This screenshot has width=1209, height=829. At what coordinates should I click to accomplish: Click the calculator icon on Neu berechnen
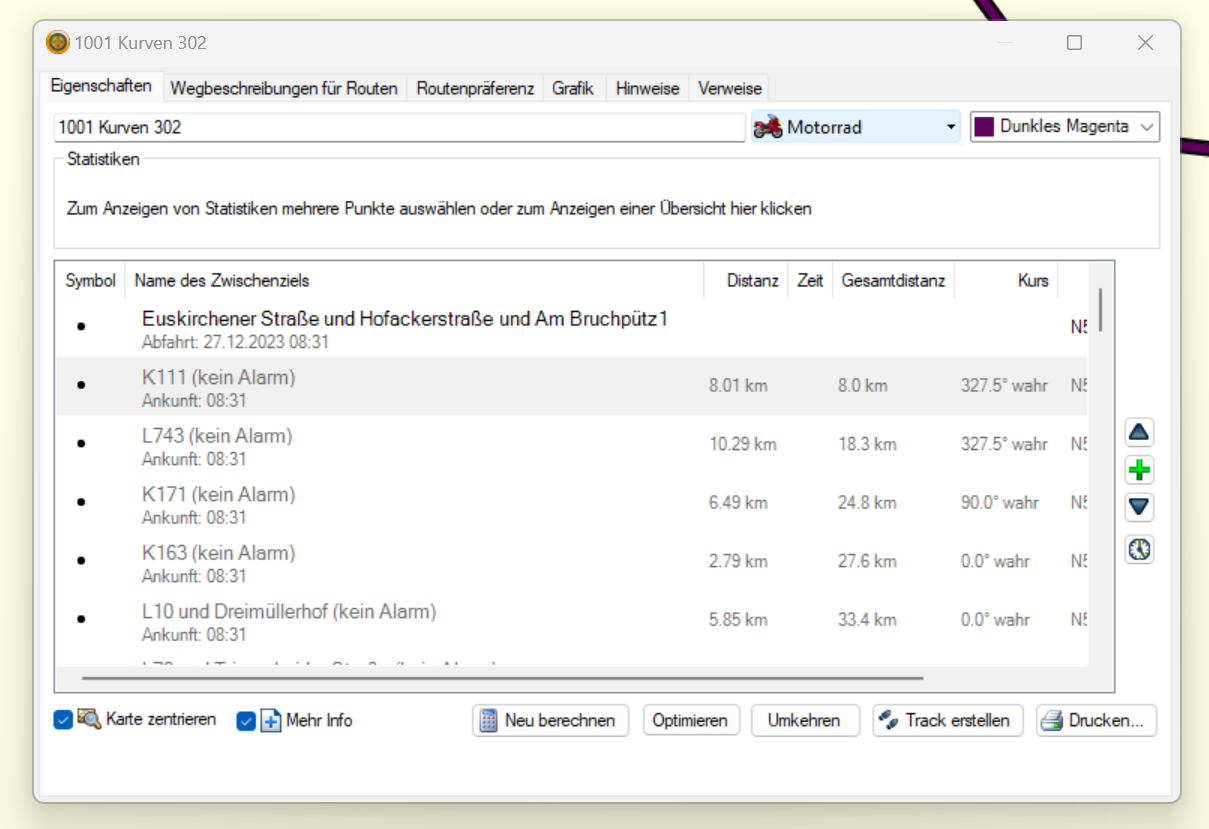(488, 721)
